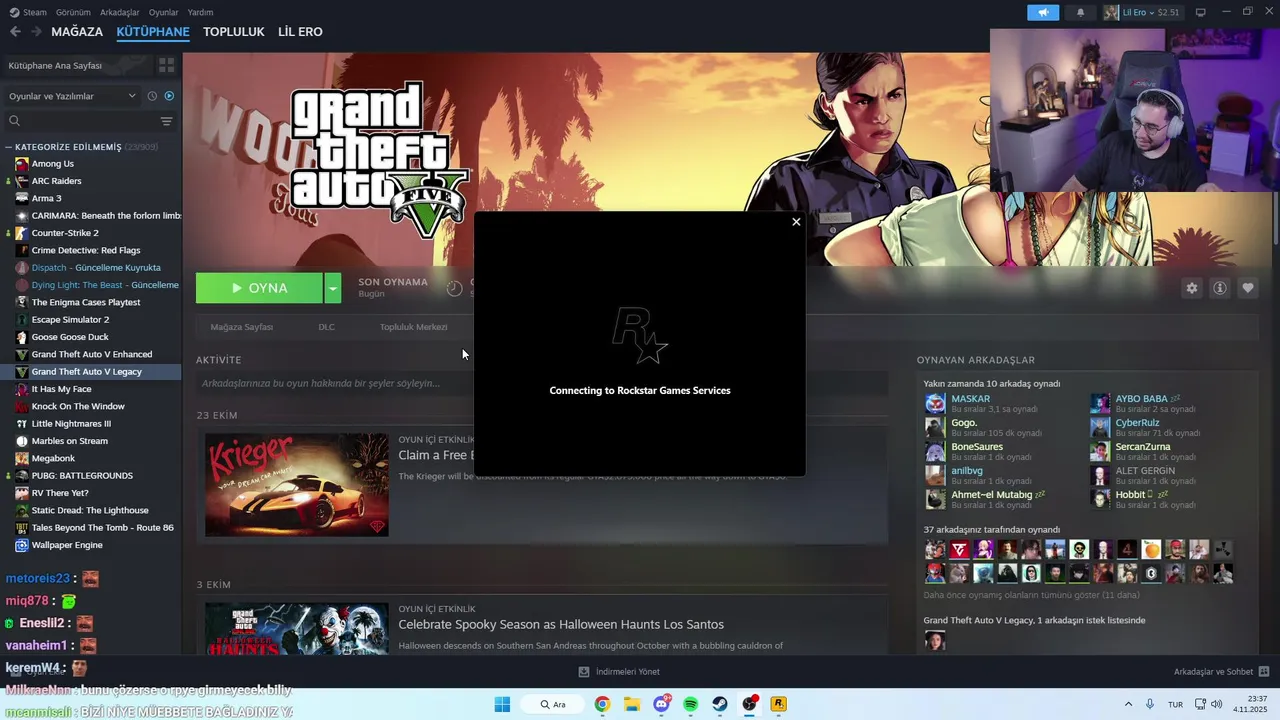Open Discord from taskbar

tap(661, 704)
